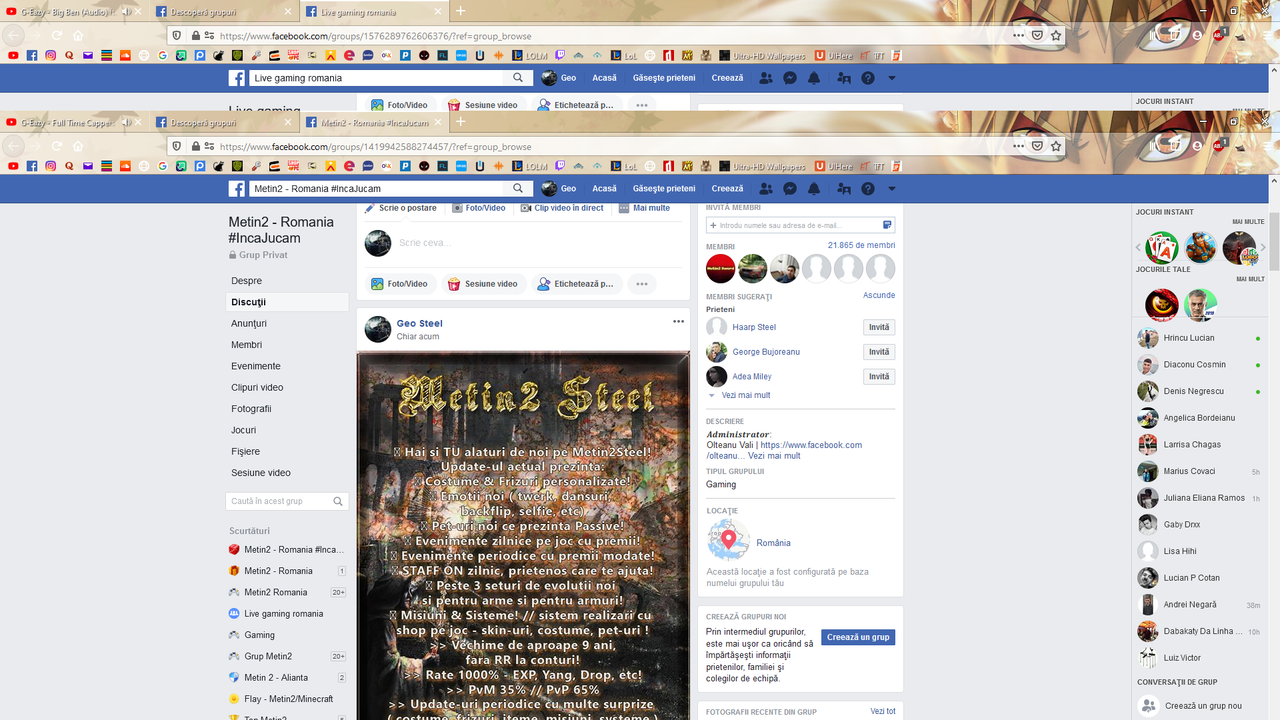Toggle bookmark star in Live gaming romania address bar
The height and width of the screenshot is (720, 1280).
coord(1056,35)
